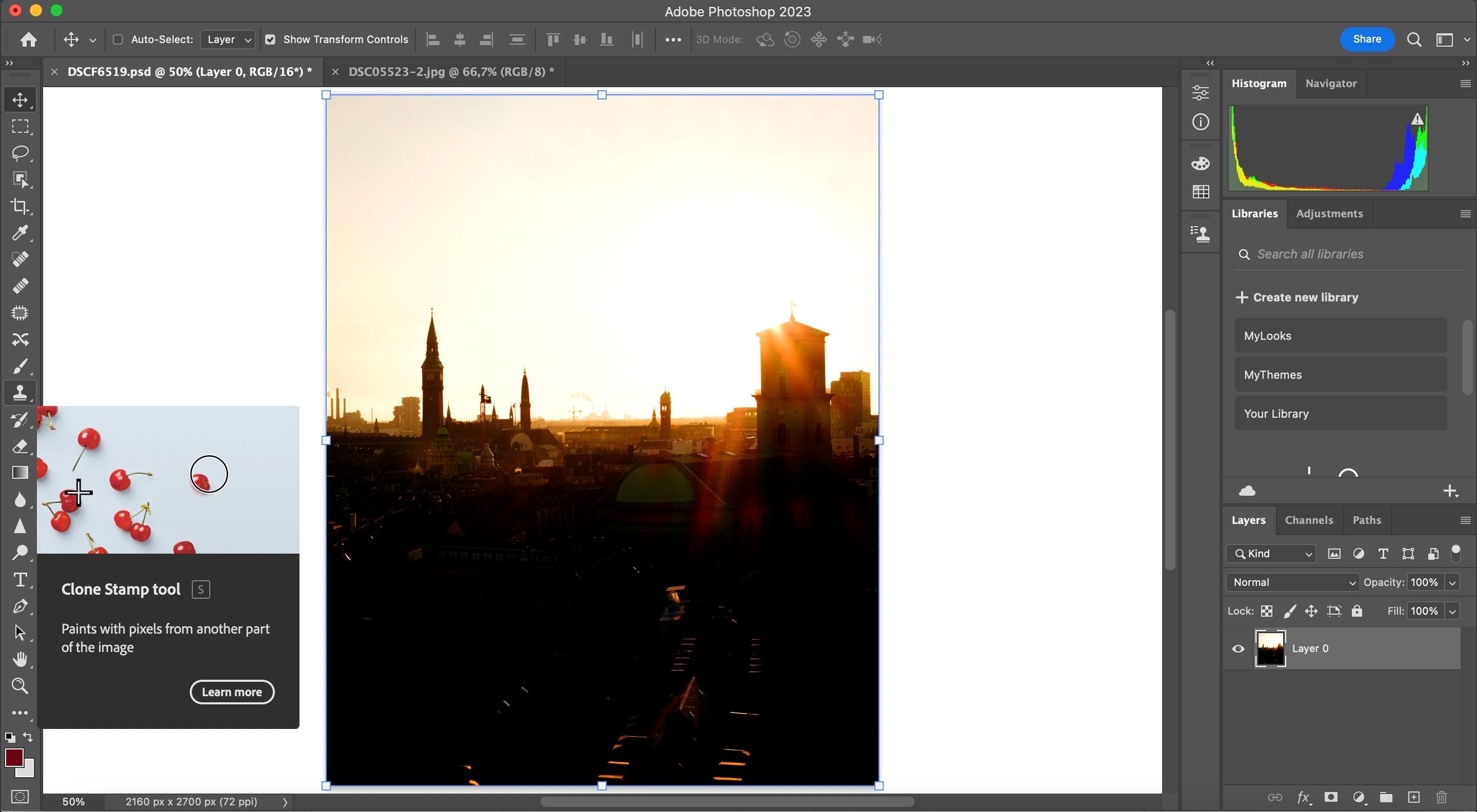Enable the Auto-Select checkbox
The width and height of the screenshot is (1477, 812).
117,39
